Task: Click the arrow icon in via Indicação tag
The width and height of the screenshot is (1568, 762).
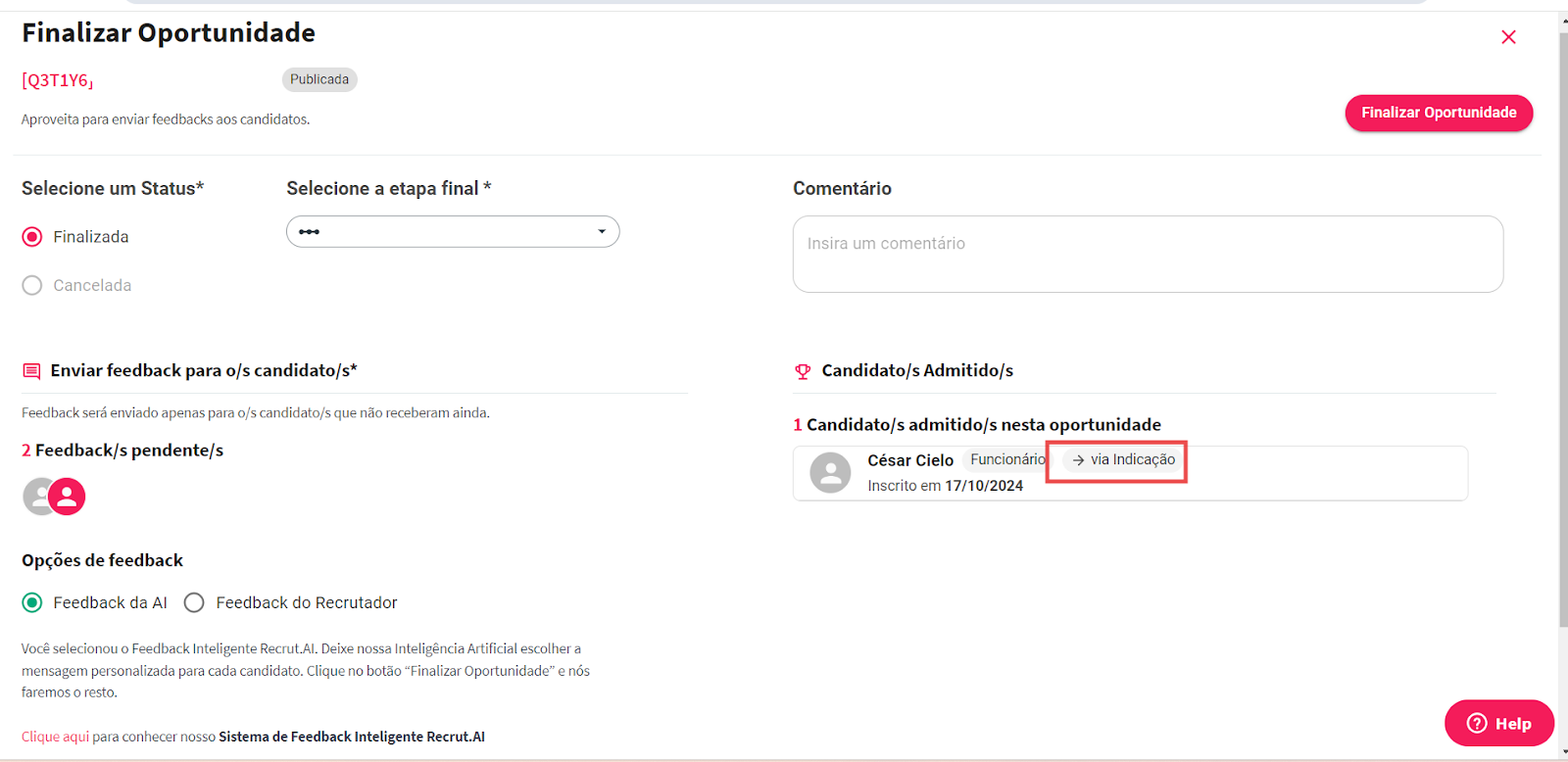Action: coord(1078,460)
